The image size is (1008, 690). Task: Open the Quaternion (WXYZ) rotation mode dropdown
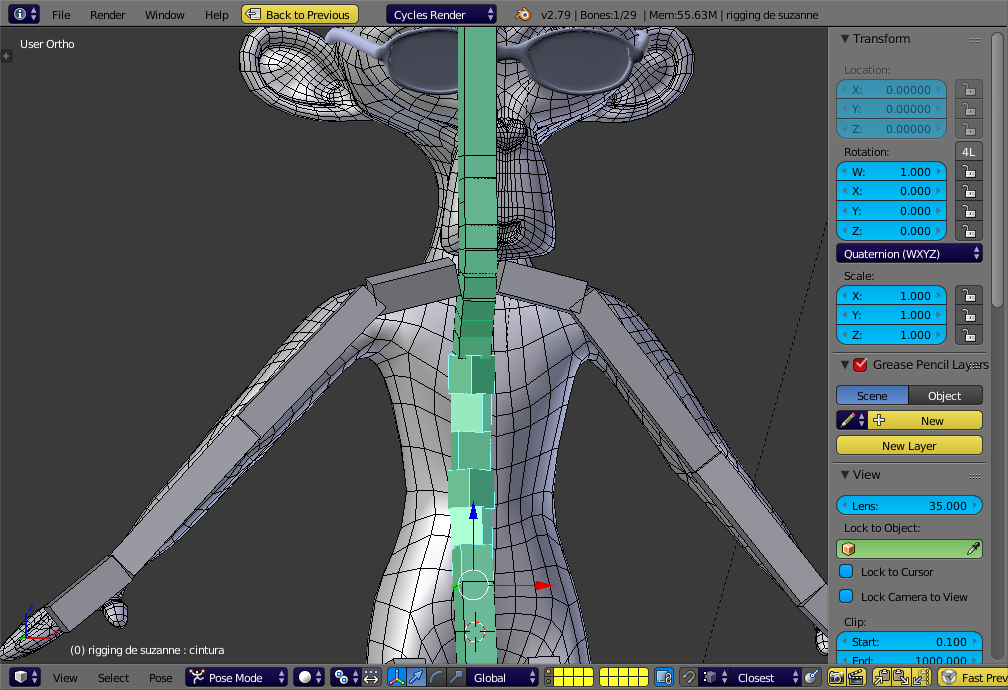909,253
